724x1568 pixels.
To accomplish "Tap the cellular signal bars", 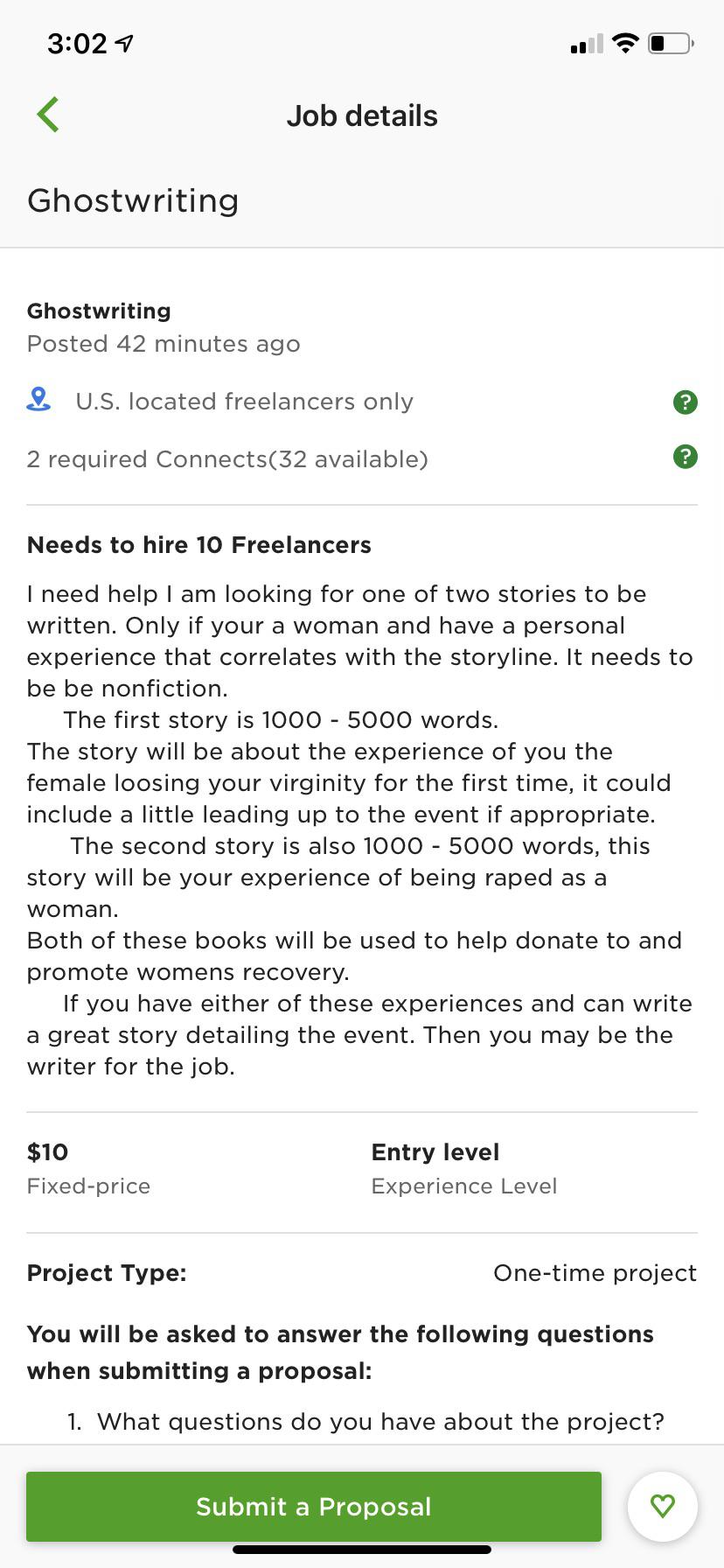I will [584, 43].
